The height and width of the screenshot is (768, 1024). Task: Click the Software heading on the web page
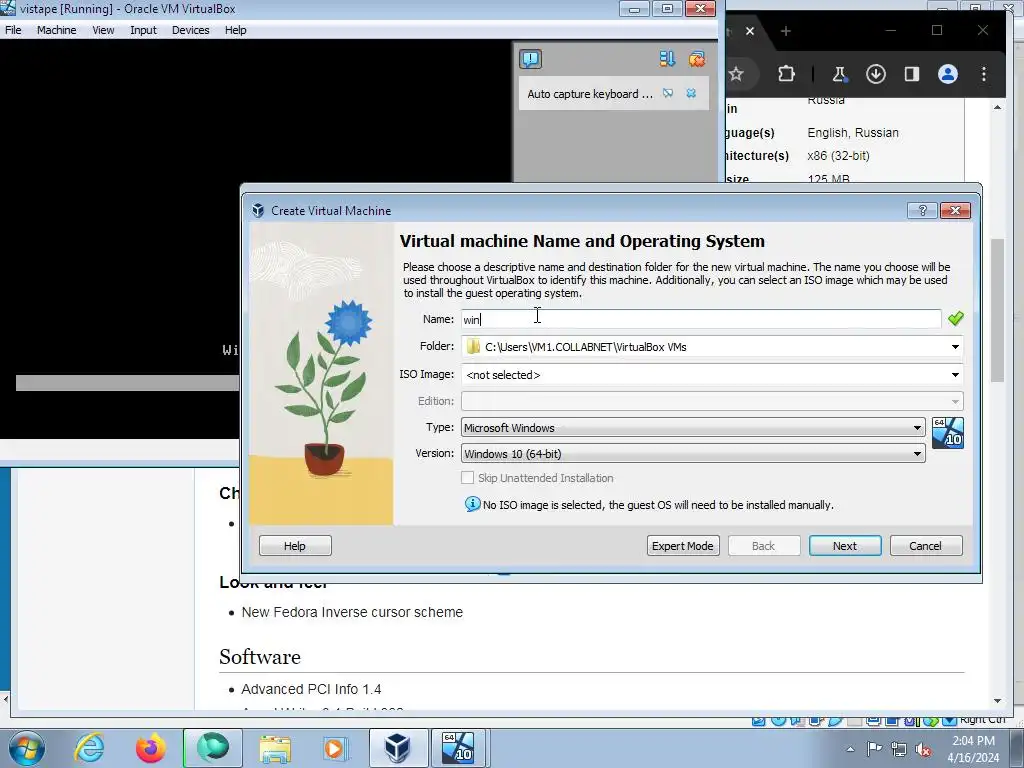tap(260, 656)
